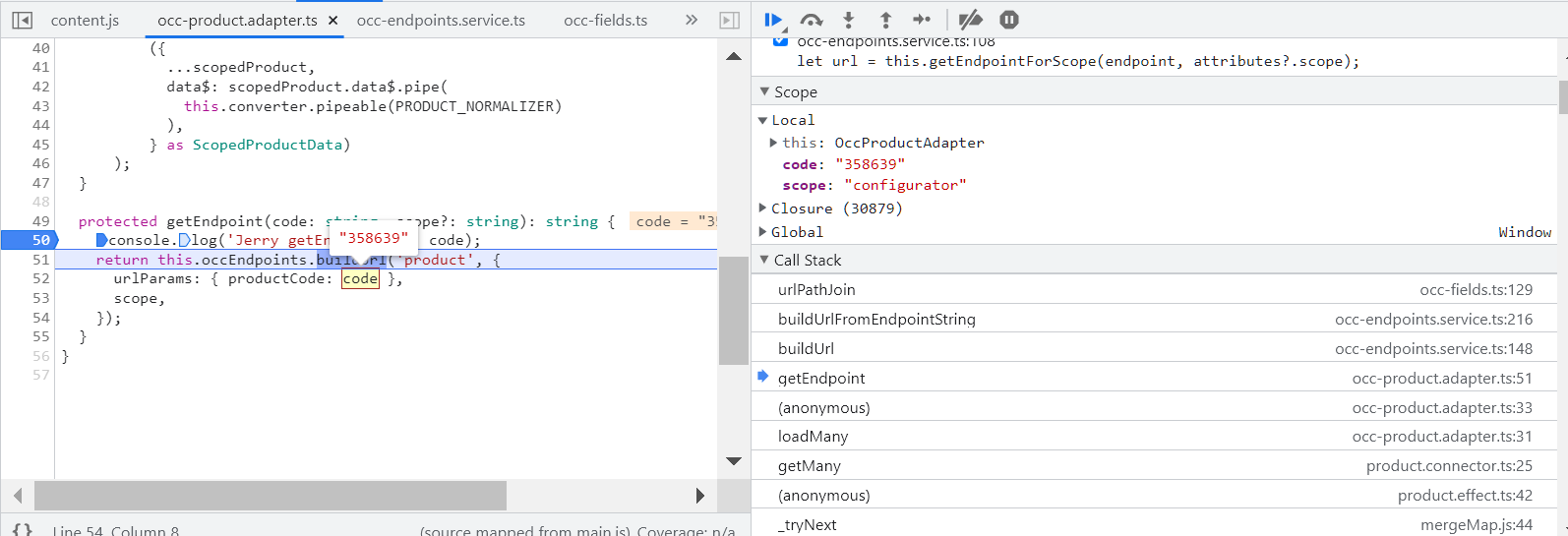Show more tabs with the chevron
This screenshot has height=536, width=1568.
pos(691,20)
